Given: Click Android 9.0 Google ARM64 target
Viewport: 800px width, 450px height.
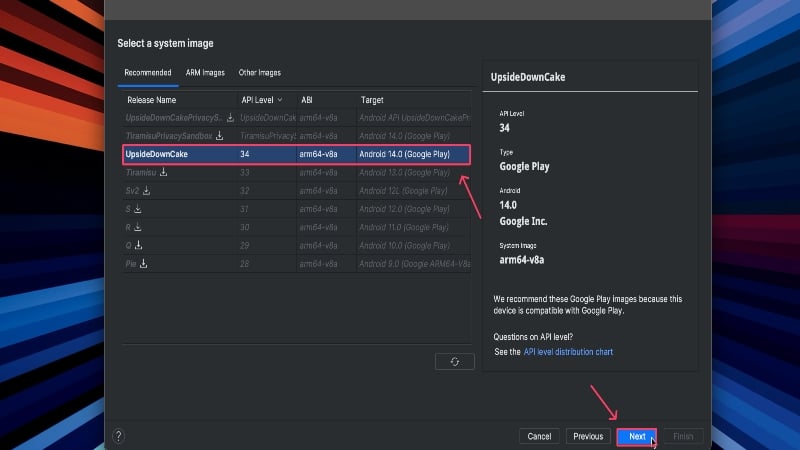Looking at the screenshot, I should [x=414, y=264].
